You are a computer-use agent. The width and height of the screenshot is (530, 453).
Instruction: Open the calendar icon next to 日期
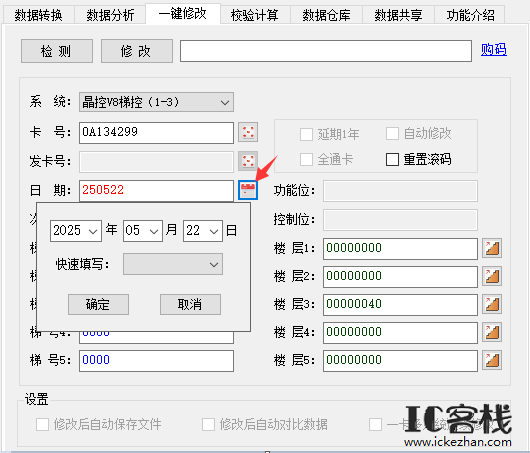coord(248,190)
